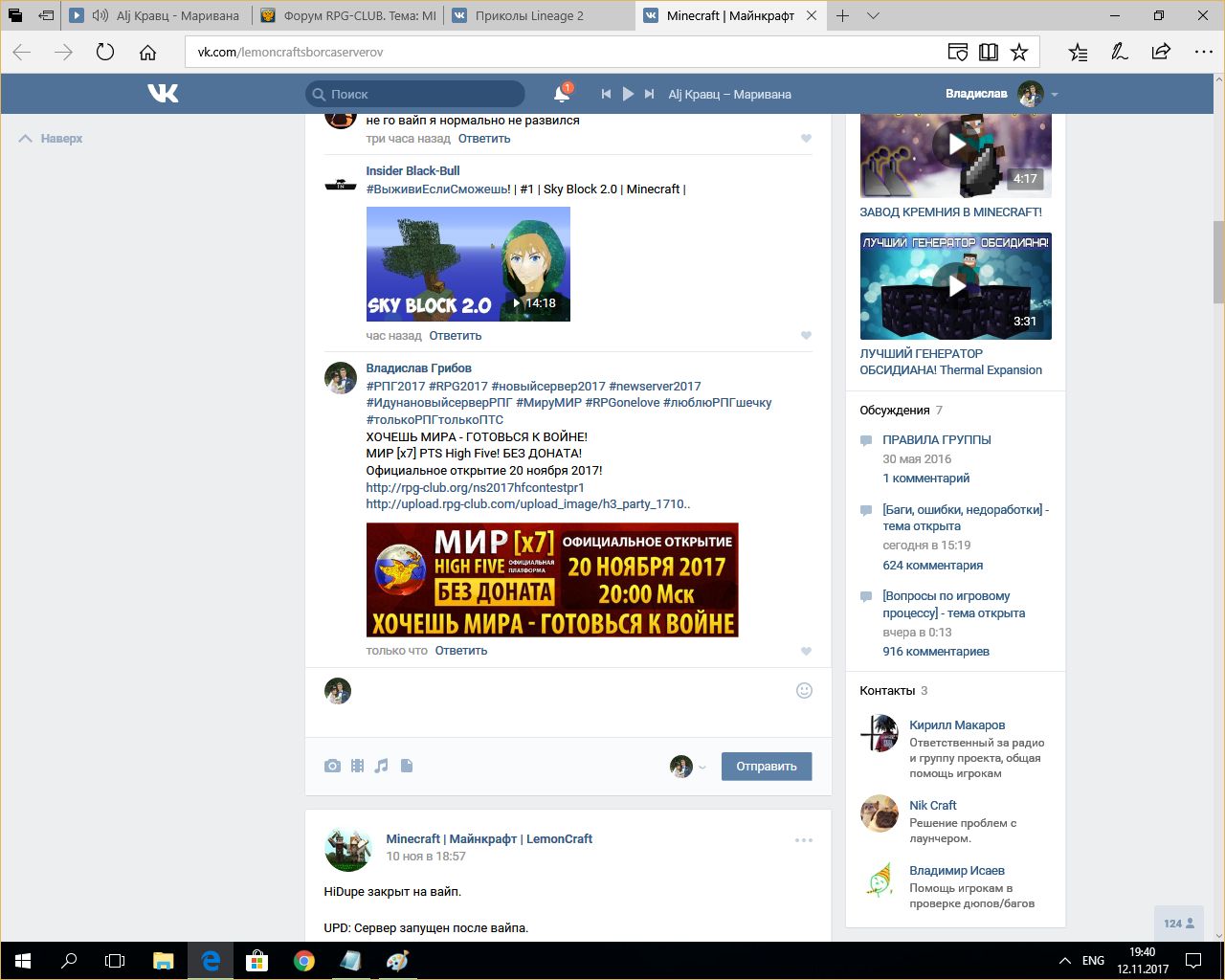Open the Windows Start menu

click(23, 960)
